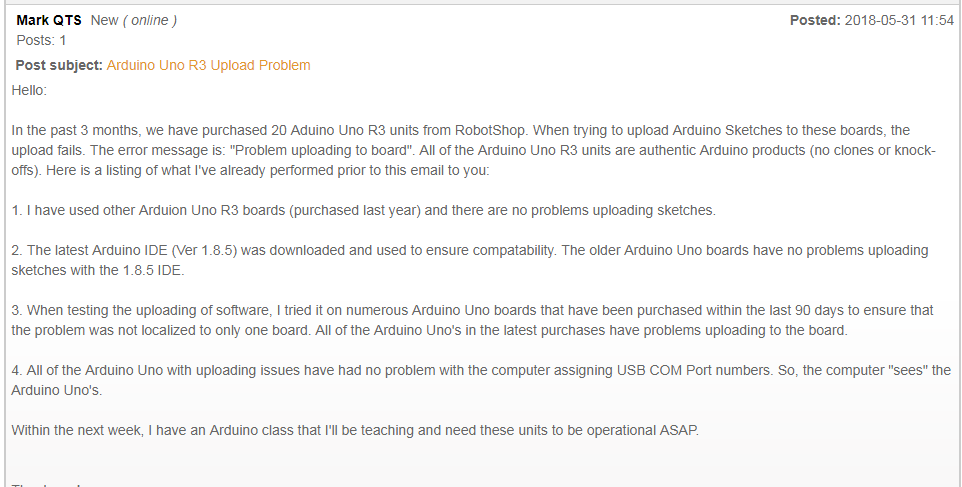The image size is (962, 487).
Task: Click list item 3 starting 'When testing'
Action: pos(472,320)
